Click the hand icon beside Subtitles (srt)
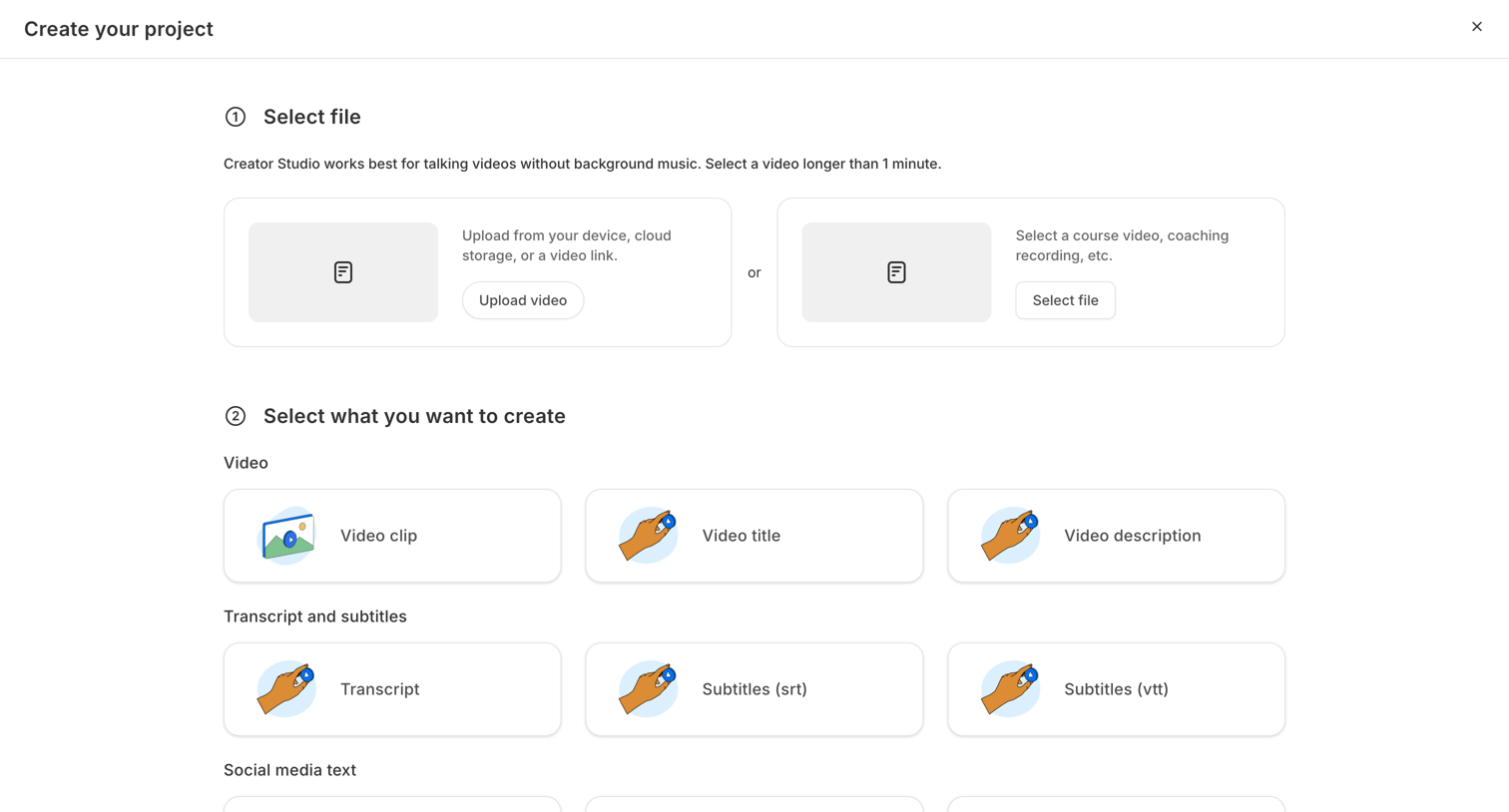The height and width of the screenshot is (812, 1509). (648, 689)
